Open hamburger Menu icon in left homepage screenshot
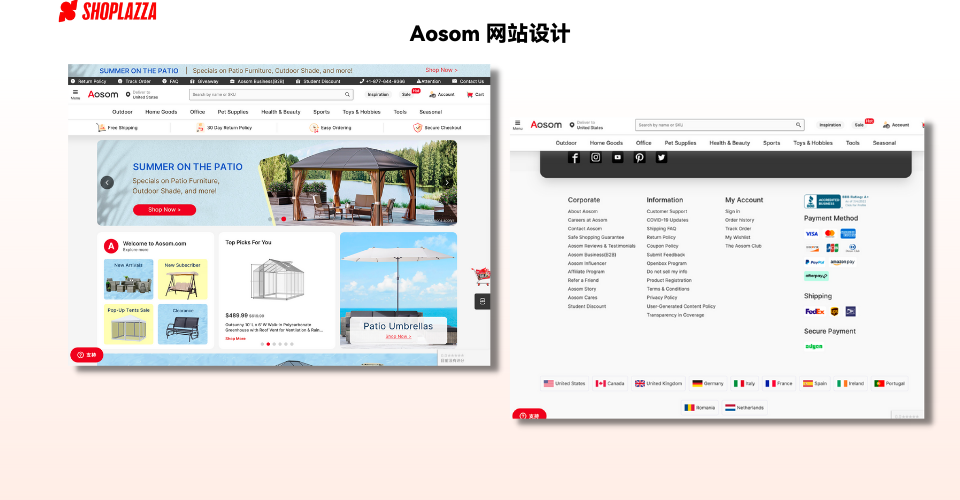Screen dimensions: 960x500 75,94
